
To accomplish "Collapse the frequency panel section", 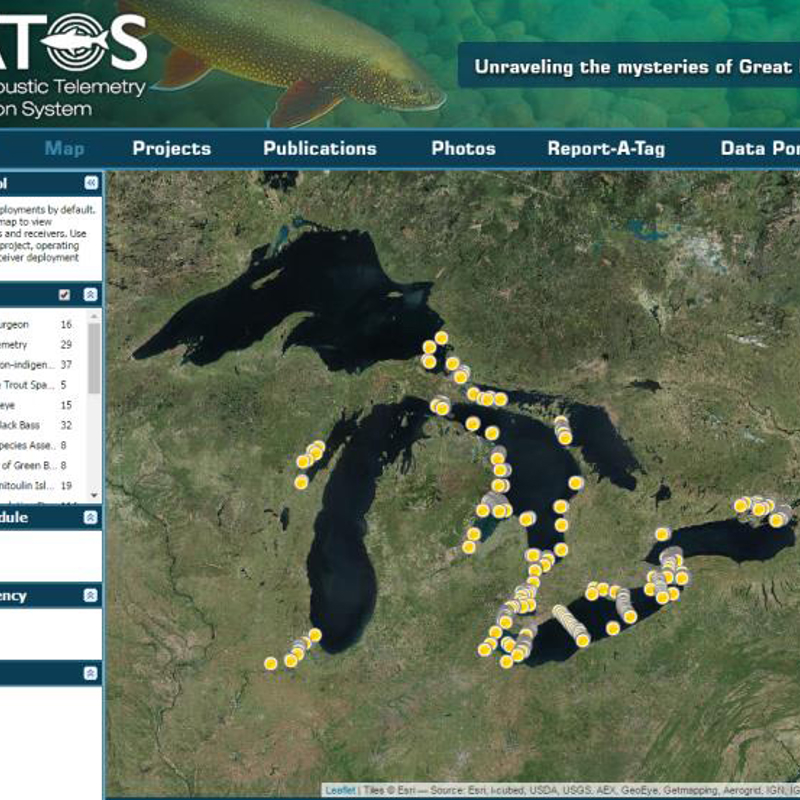I will 91,595.
